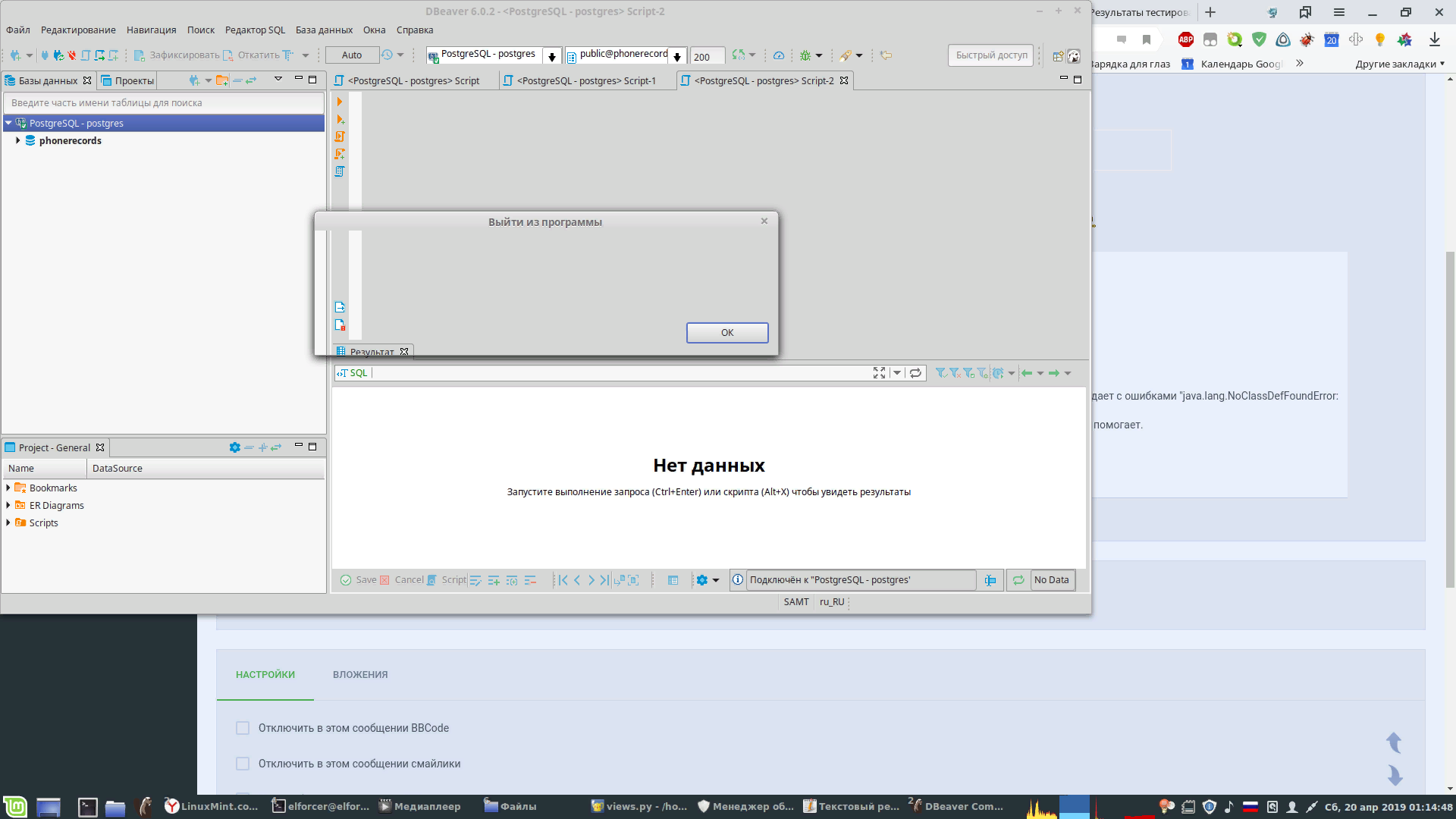Select the transaction log icon next to Auto
Viewport: 1456px width, 819px height.
388,55
